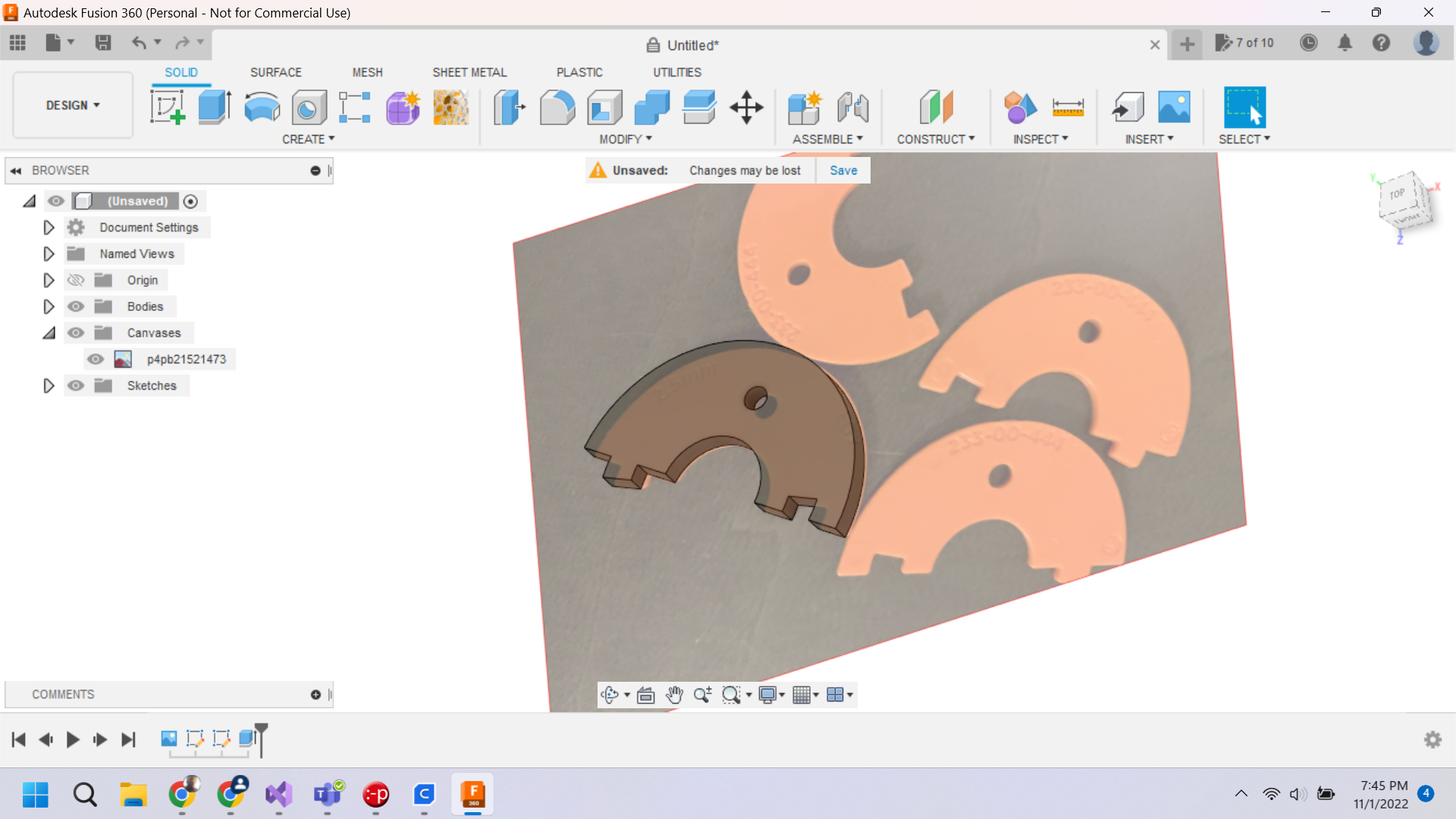Viewport: 1456px width, 819px height.
Task: Toggle Sketches folder visibility eye
Action: tap(76, 386)
